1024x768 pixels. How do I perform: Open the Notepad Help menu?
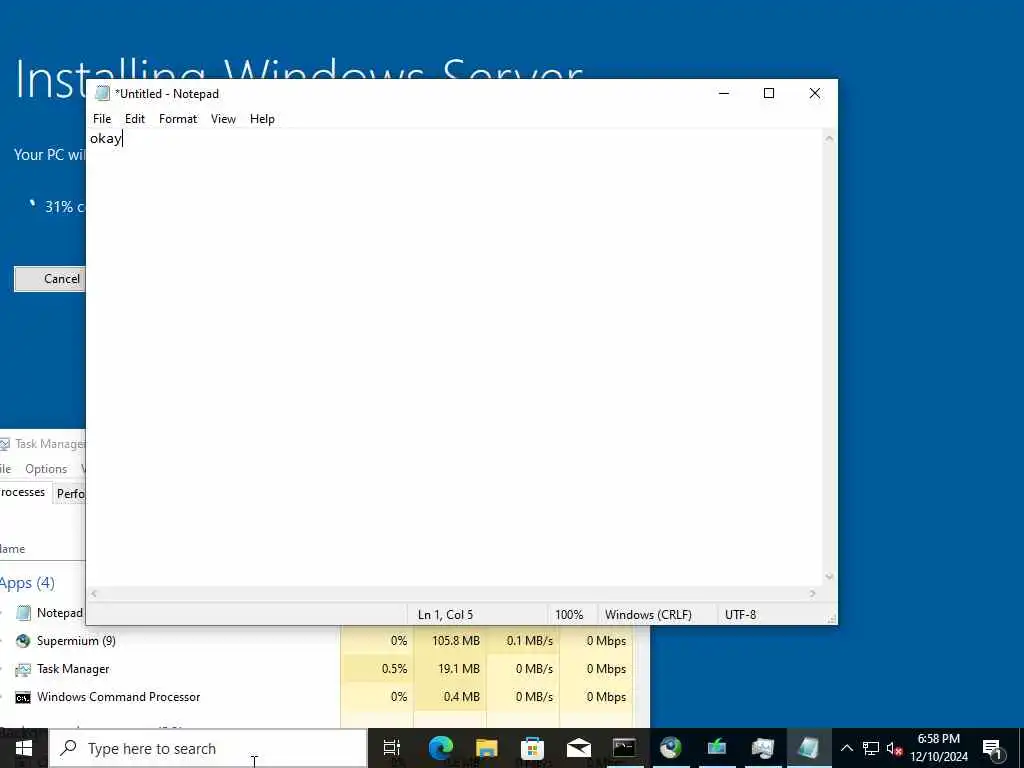click(262, 119)
